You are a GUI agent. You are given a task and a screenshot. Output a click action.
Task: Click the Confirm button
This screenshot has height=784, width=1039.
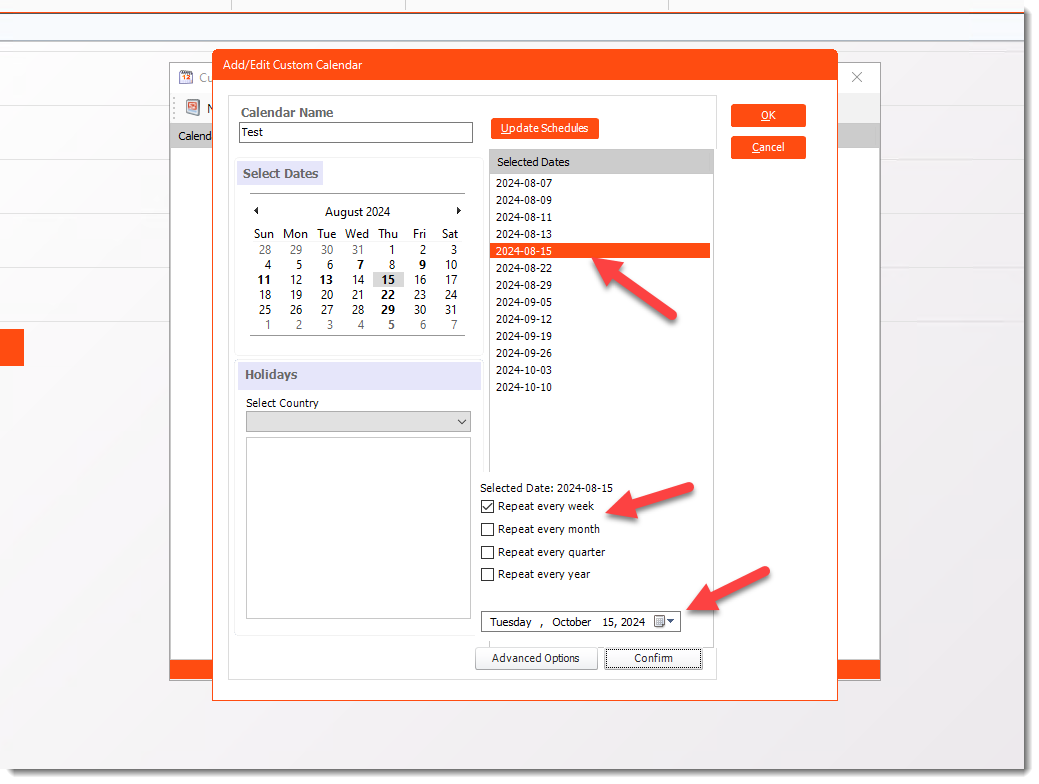tap(652, 658)
